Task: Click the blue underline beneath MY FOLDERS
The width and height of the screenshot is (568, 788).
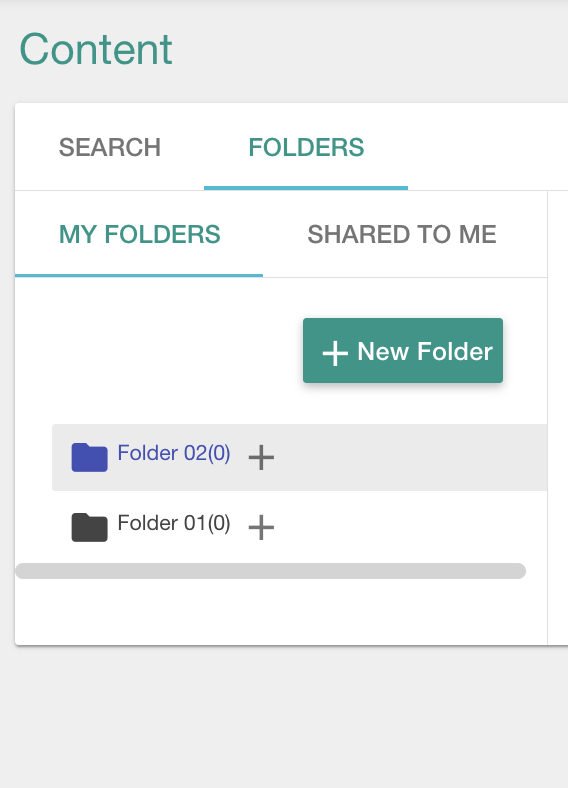Action: click(139, 275)
